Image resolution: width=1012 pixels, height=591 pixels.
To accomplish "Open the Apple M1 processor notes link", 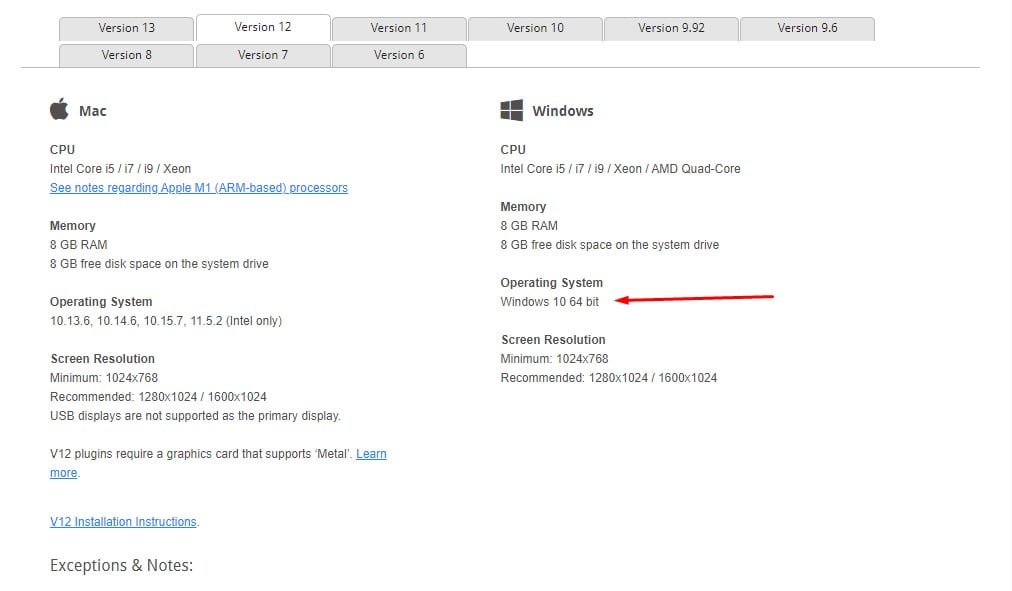I will (199, 188).
